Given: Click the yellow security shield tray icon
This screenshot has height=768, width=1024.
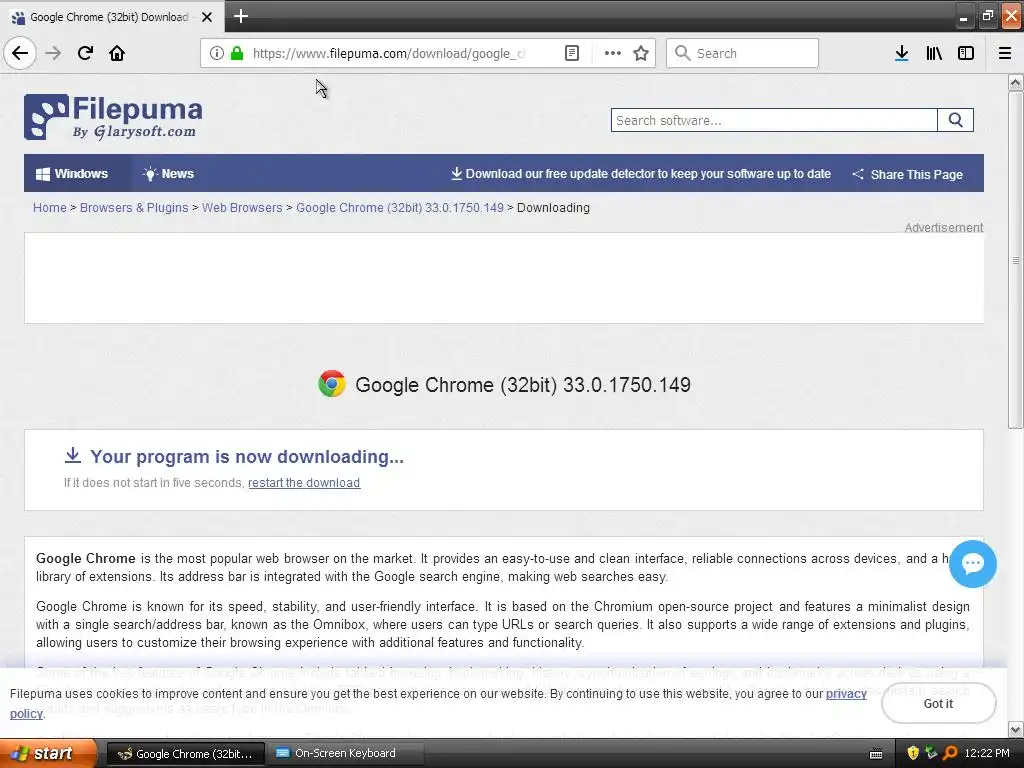Looking at the screenshot, I should (913, 753).
